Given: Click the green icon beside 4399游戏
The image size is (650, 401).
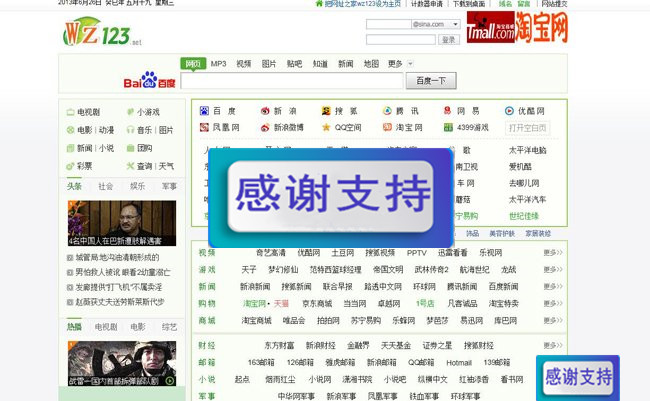Looking at the screenshot, I should [x=448, y=127].
